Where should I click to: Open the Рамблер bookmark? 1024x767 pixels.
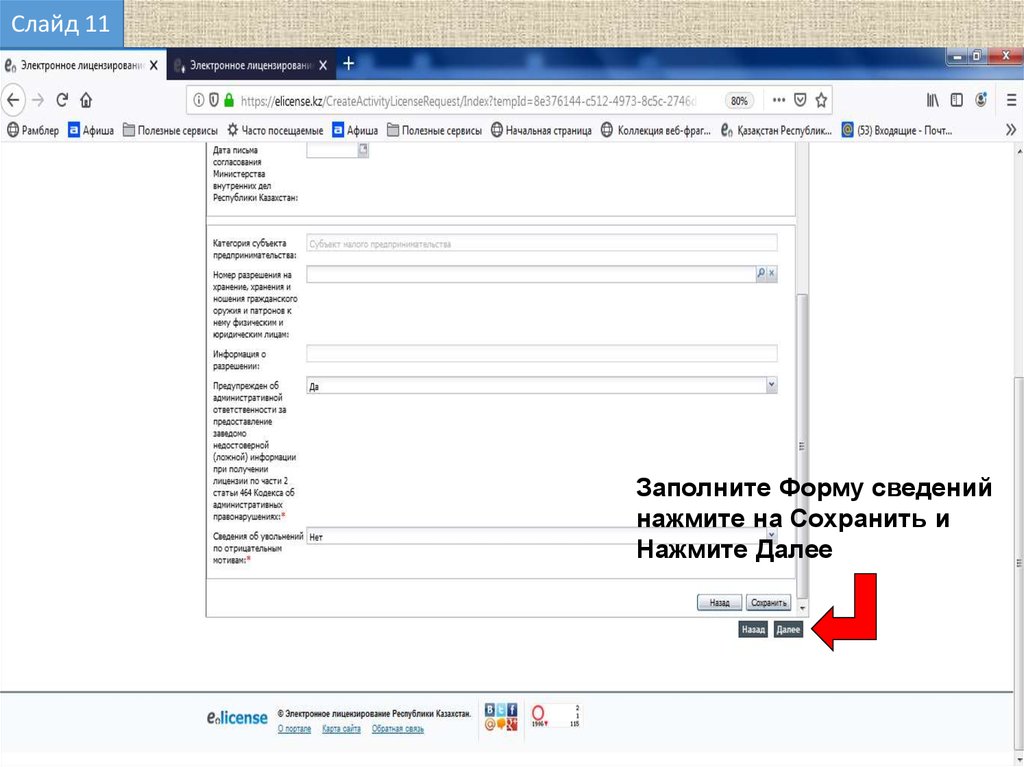pos(33,130)
